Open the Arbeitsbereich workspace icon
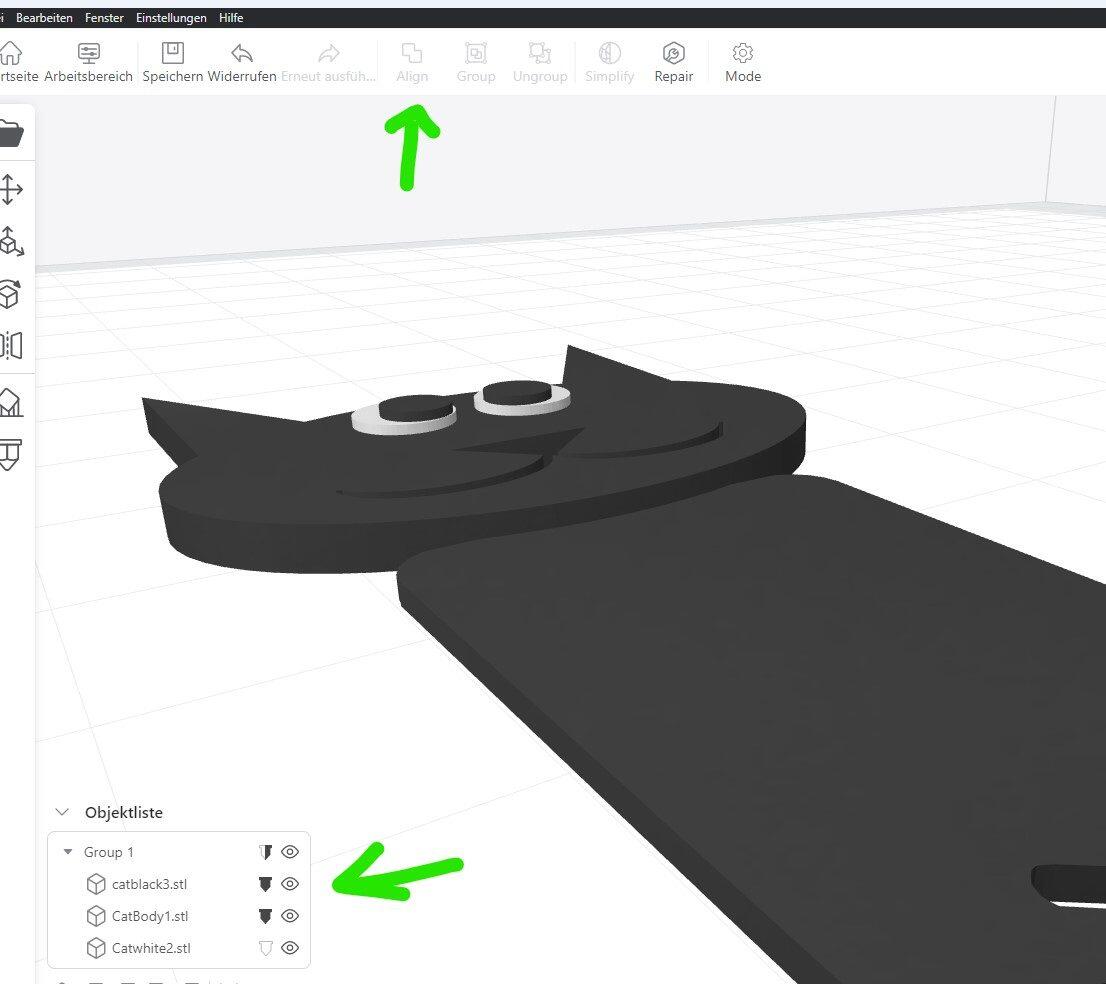This screenshot has width=1106, height=984. (89, 54)
